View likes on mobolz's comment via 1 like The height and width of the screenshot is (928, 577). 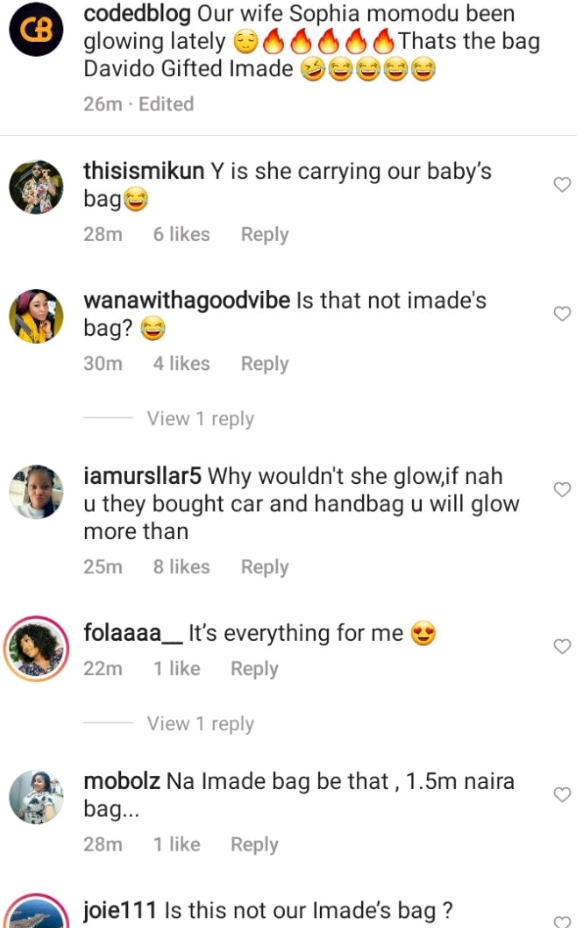[175, 844]
